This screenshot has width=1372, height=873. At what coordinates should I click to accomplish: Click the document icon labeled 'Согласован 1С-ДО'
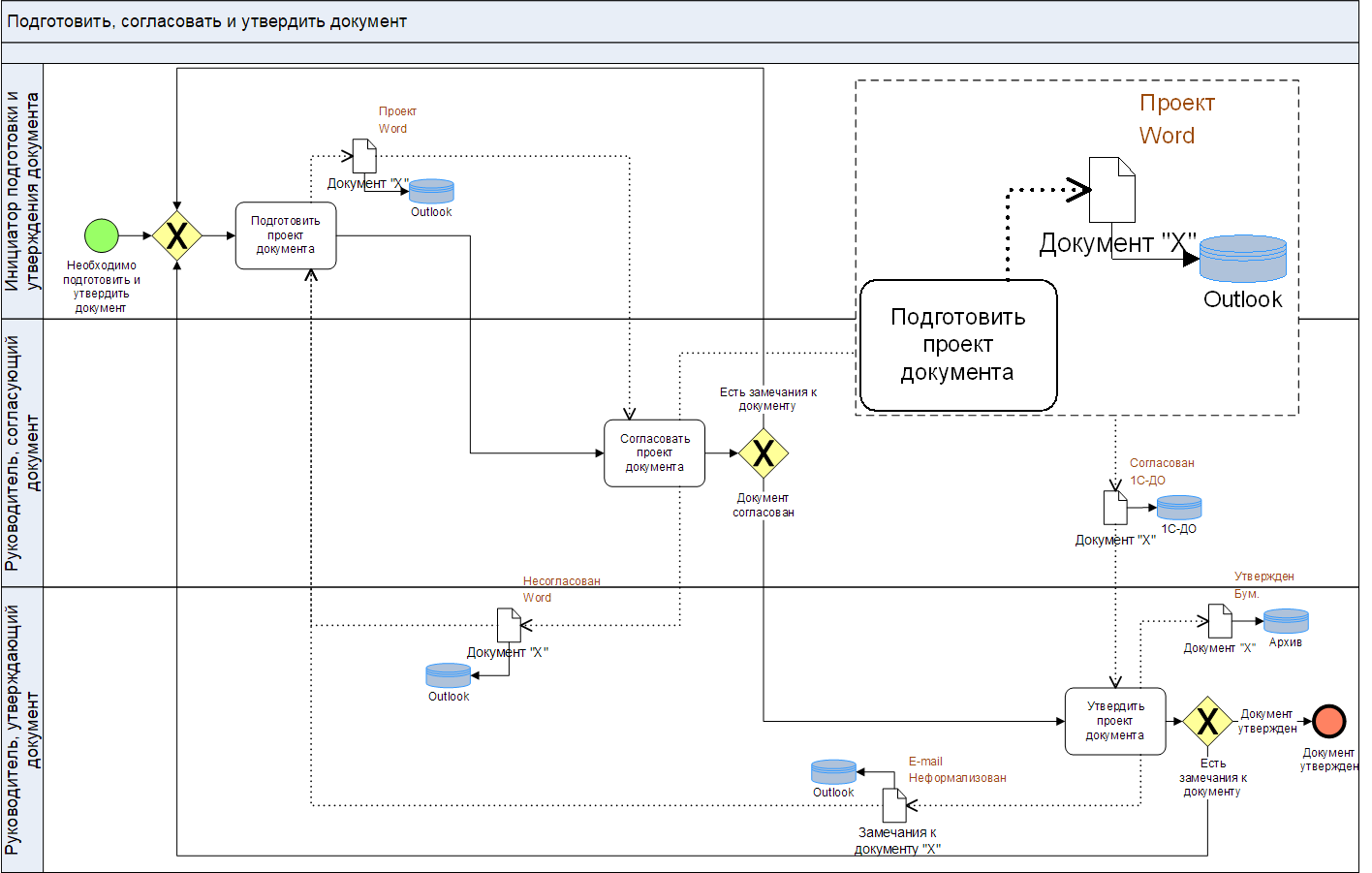click(x=1115, y=507)
